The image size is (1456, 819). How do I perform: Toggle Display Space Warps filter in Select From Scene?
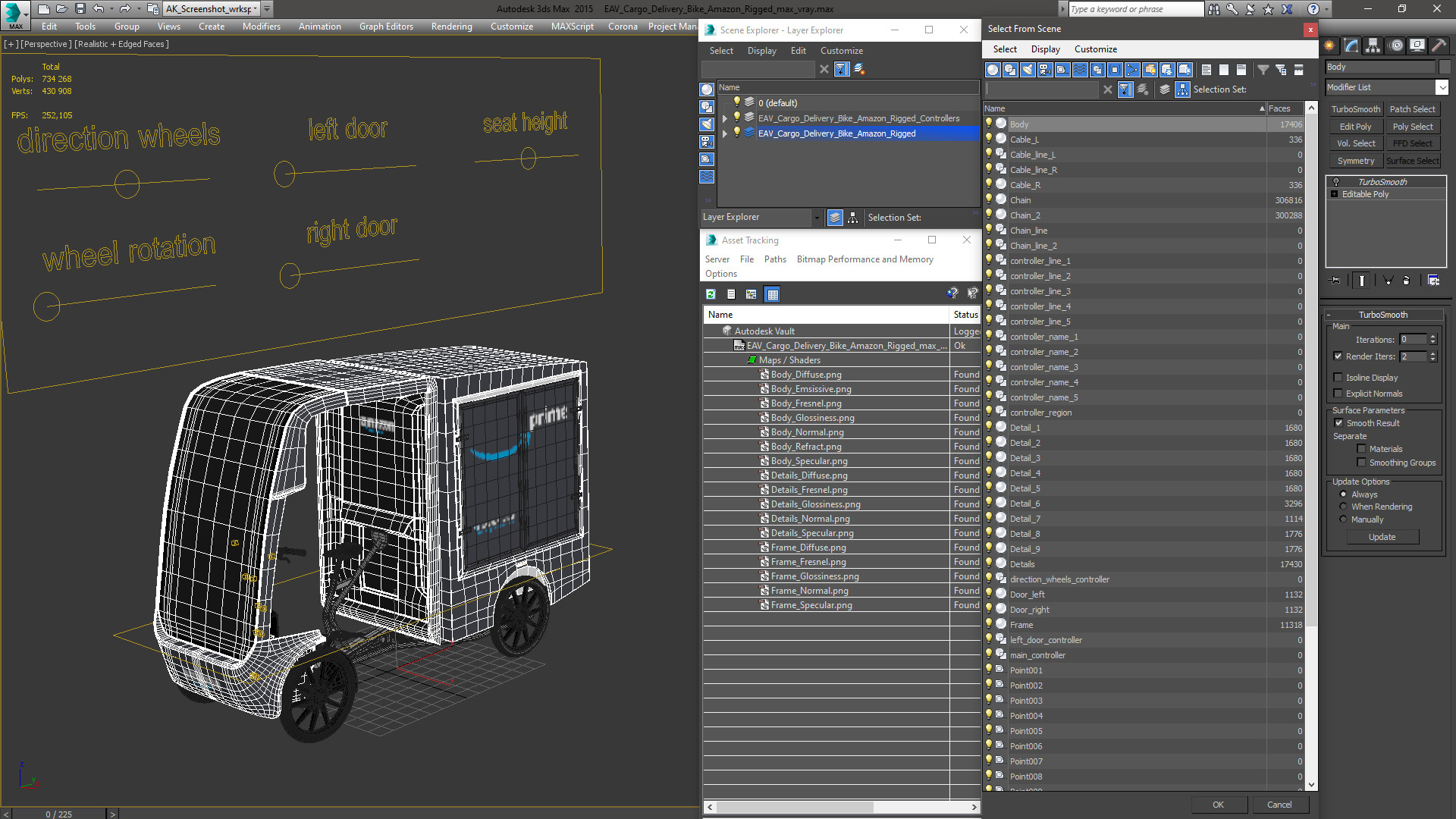(1080, 70)
